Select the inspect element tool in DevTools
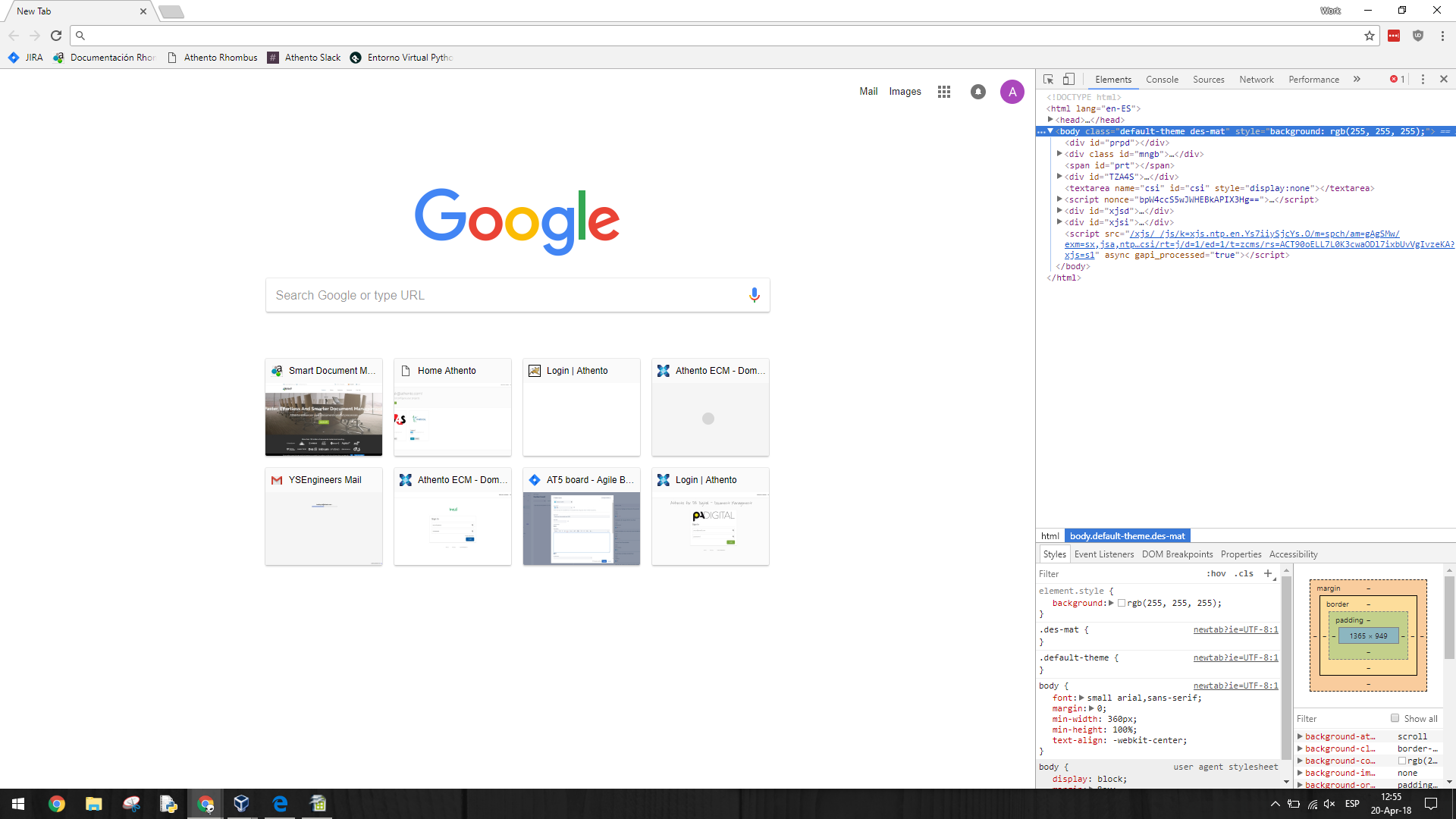1456x819 pixels. coord(1048,79)
